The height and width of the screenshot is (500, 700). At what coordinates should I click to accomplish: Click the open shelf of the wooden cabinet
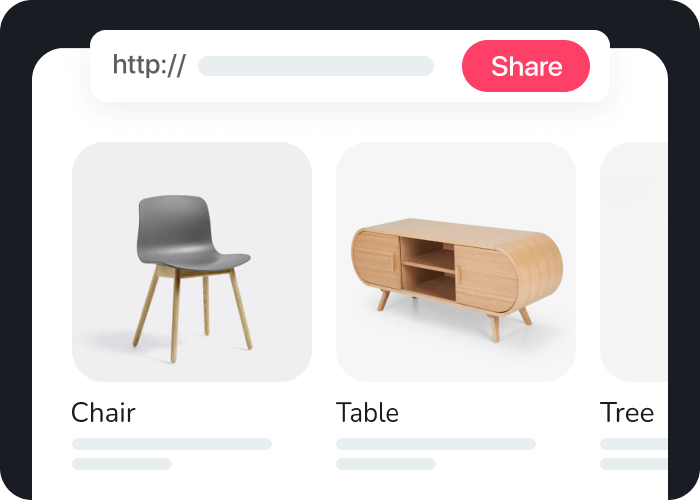428,268
